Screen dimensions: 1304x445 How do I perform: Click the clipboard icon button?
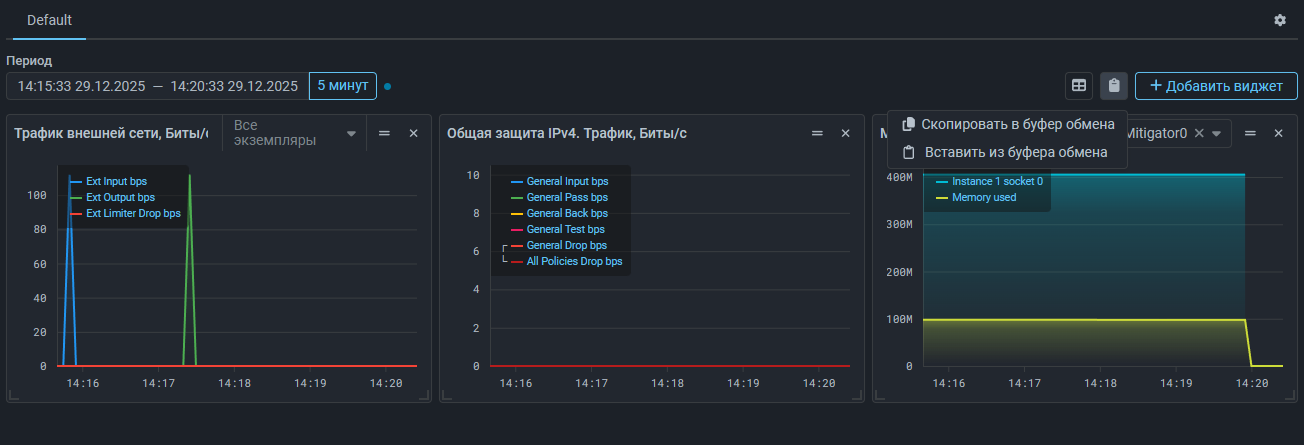pos(1114,86)
